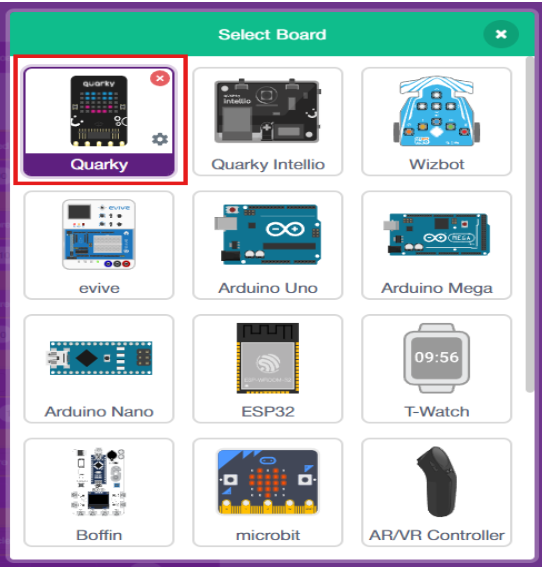Select the evive board
Screen dimensions: 542x567
click(x=99, y=245)
